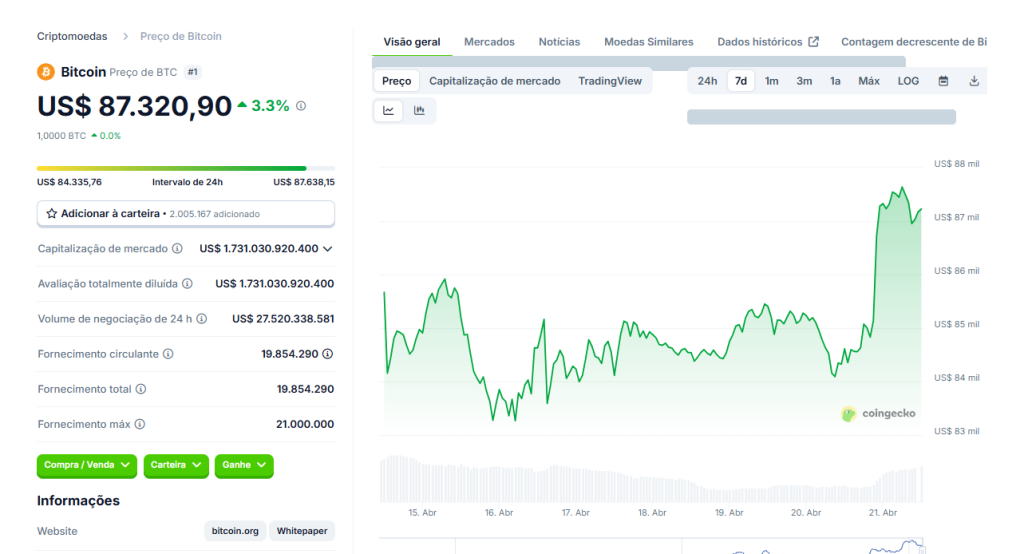
Task: Click the Intervalo de 24h label
Action: tap(187, 182)
